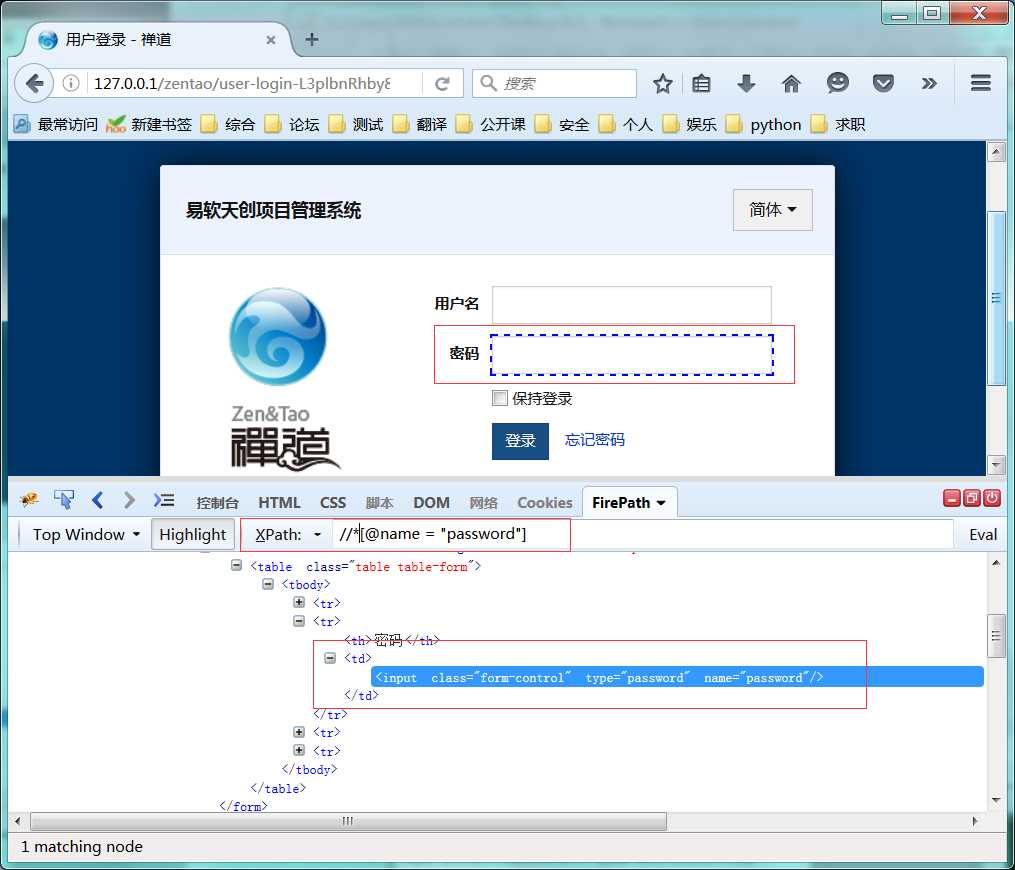The width and height of the screenshot is (1015, 870).
Task: Deactivate Firebug with the power icon
Action: (x=992, y=498)
